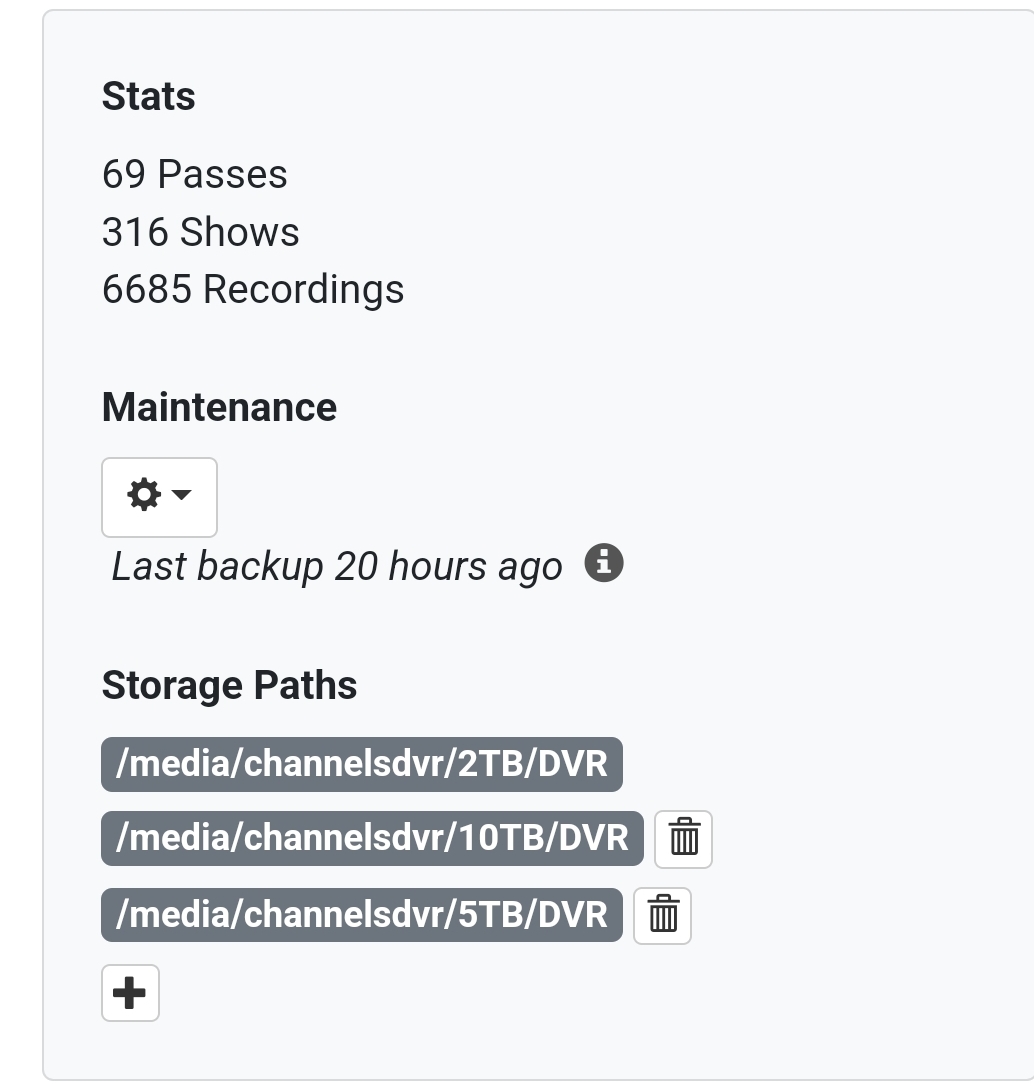
Task: Click the number 69 in Stats
Action: pos(124,175)
